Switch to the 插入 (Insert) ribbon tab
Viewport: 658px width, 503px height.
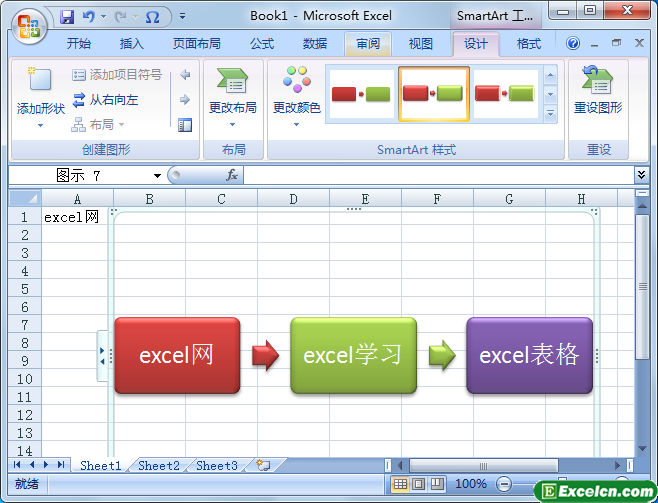131,44
